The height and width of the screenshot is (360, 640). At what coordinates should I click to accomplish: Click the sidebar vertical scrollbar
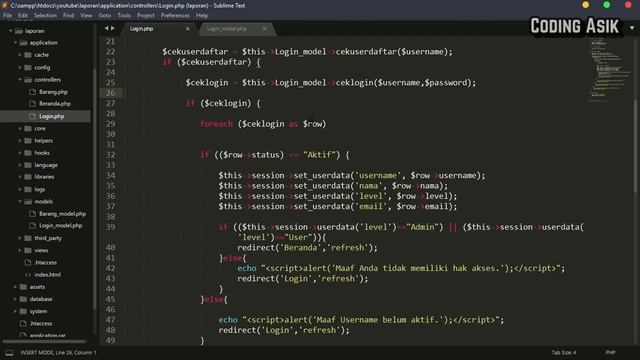pyautogui.click(x=95, y=188)
